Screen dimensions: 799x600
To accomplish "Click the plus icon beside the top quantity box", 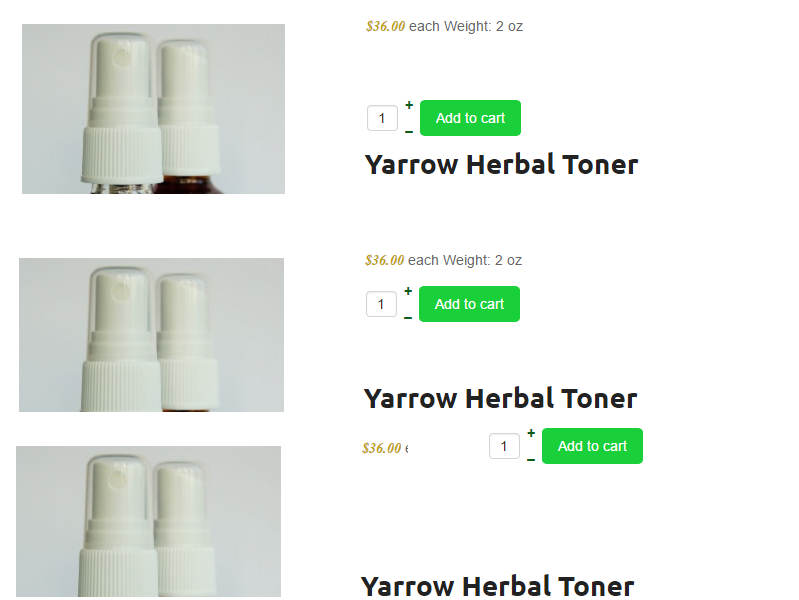I will click(409, 106).
